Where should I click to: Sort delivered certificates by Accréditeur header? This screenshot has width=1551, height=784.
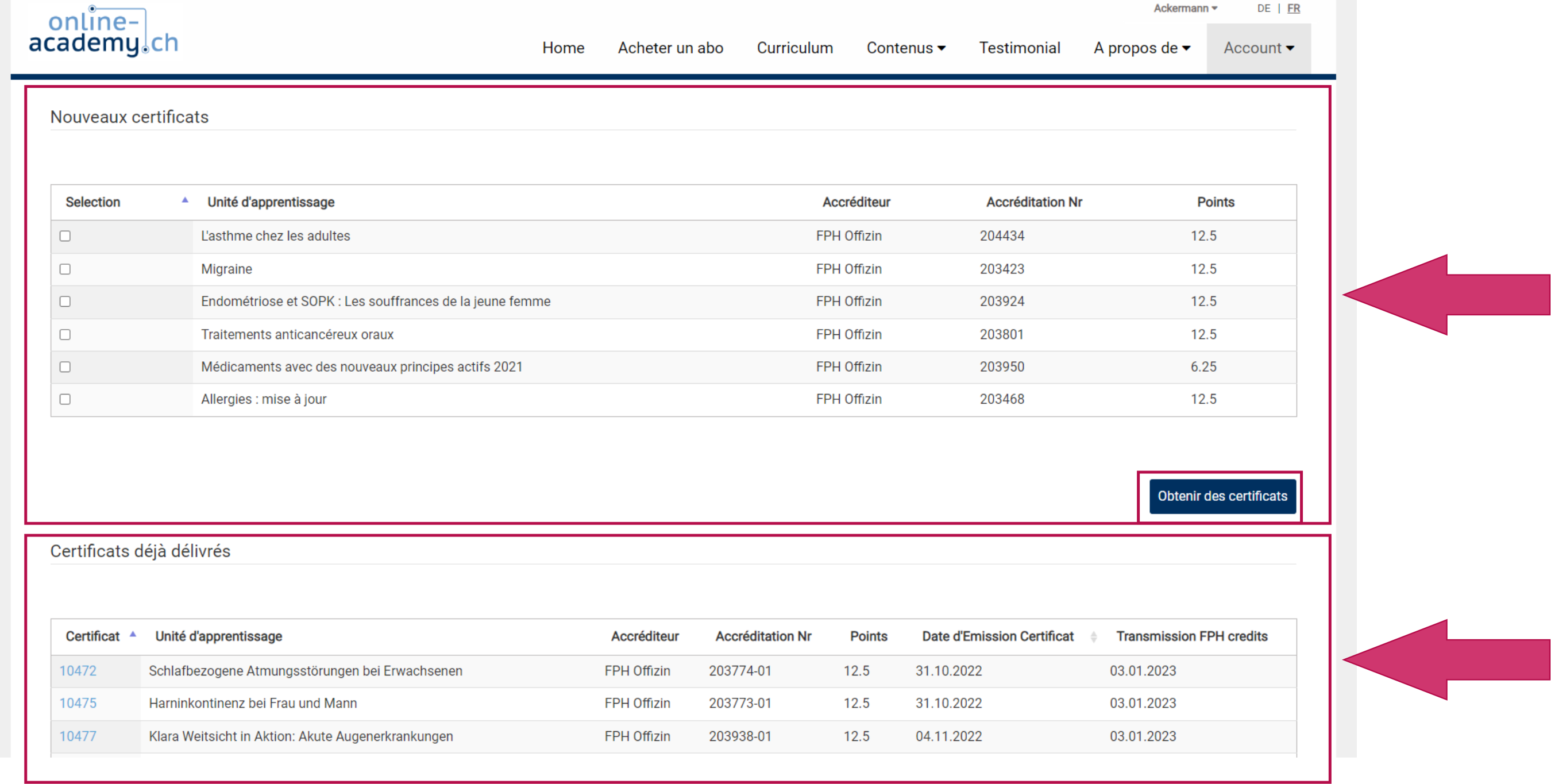645,637
